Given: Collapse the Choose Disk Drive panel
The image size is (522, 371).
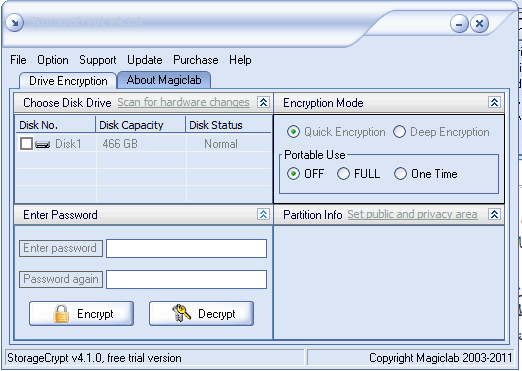Looking at the screenshot, I should (263, 102).
